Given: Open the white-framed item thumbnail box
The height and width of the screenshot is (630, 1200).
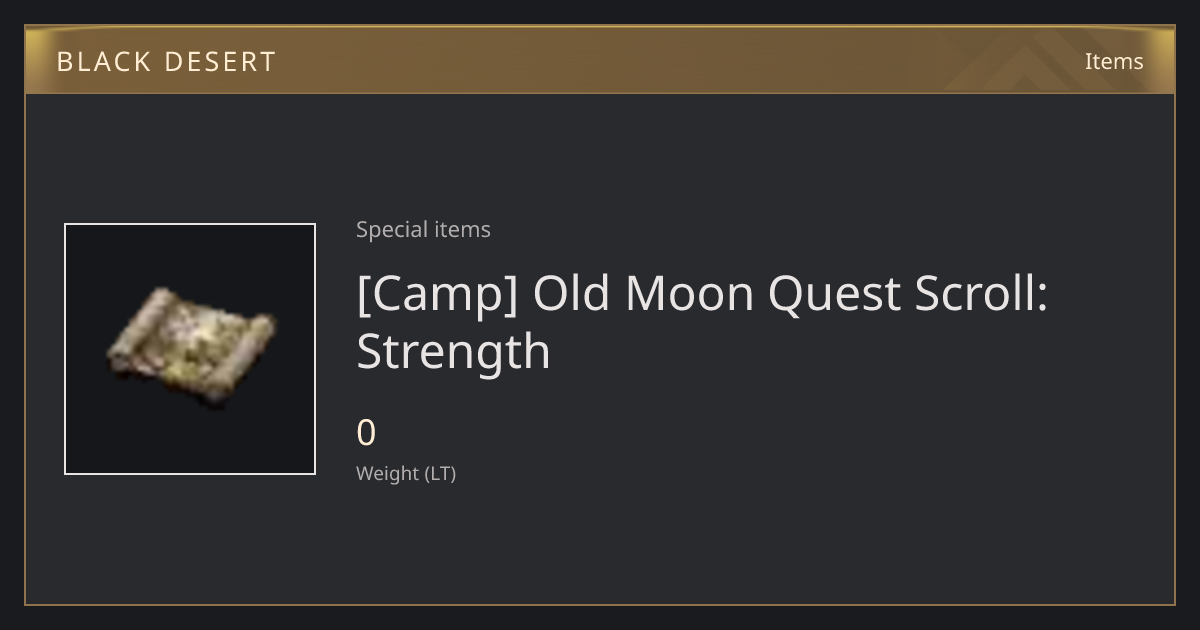Looking at the screenshot, I should tap(190, 349).
